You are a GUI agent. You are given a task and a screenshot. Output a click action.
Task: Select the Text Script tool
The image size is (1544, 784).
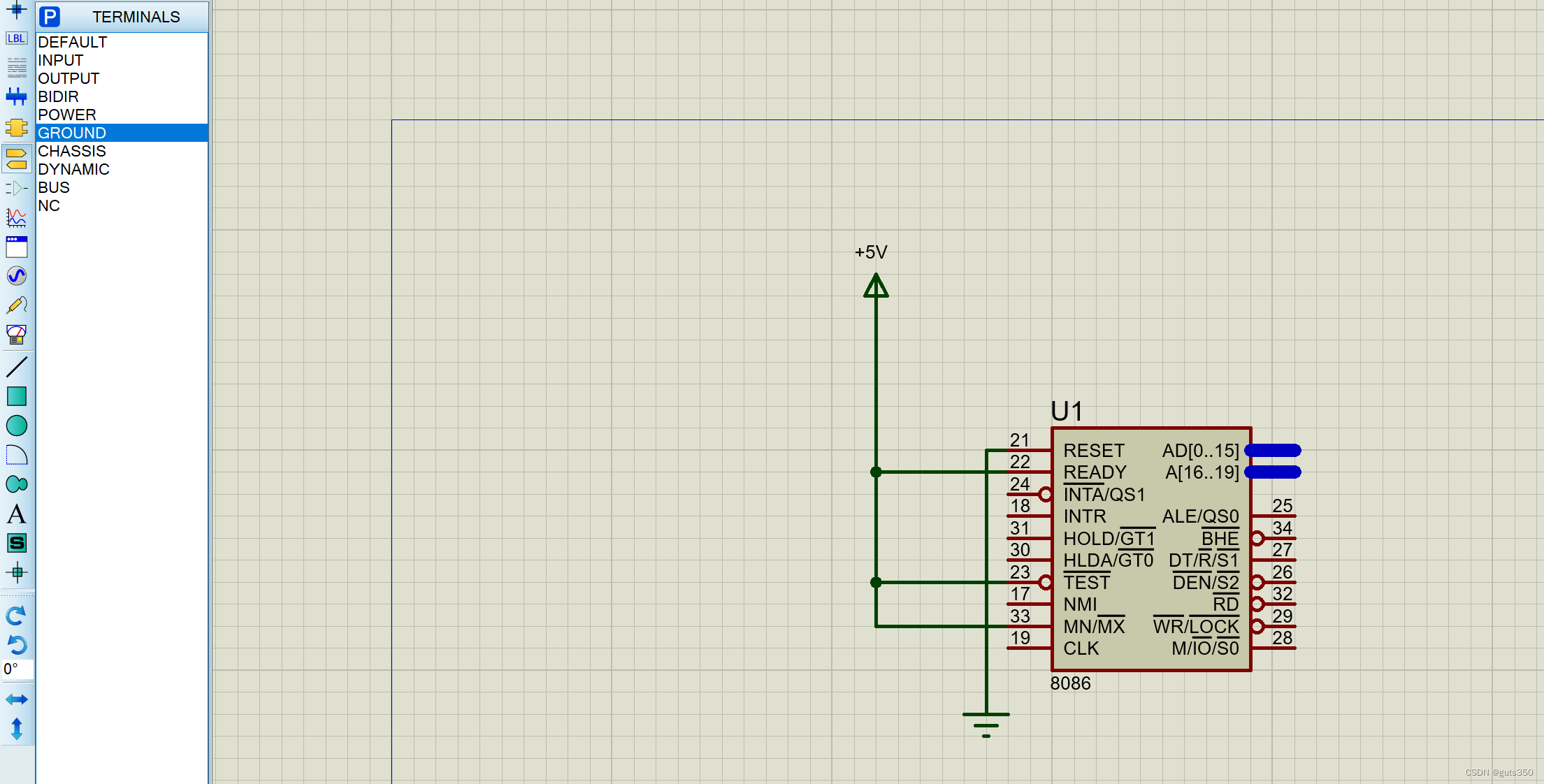tap(16, 67)
